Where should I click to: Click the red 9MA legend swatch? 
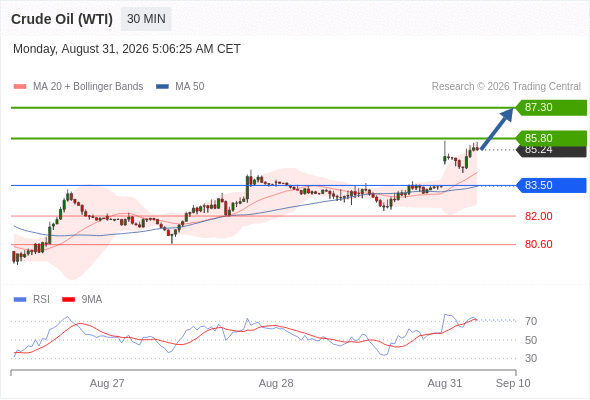[68, 300]
